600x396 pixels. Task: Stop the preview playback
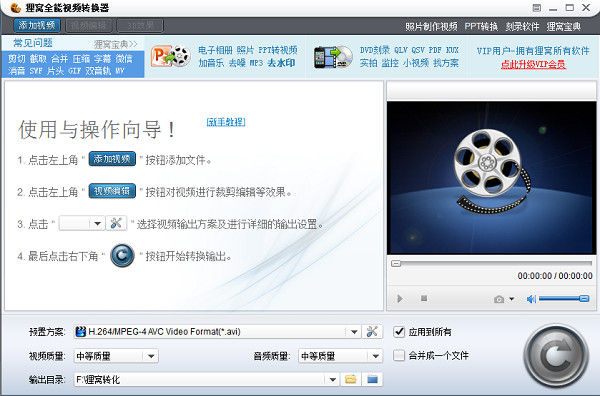[424, 298]
